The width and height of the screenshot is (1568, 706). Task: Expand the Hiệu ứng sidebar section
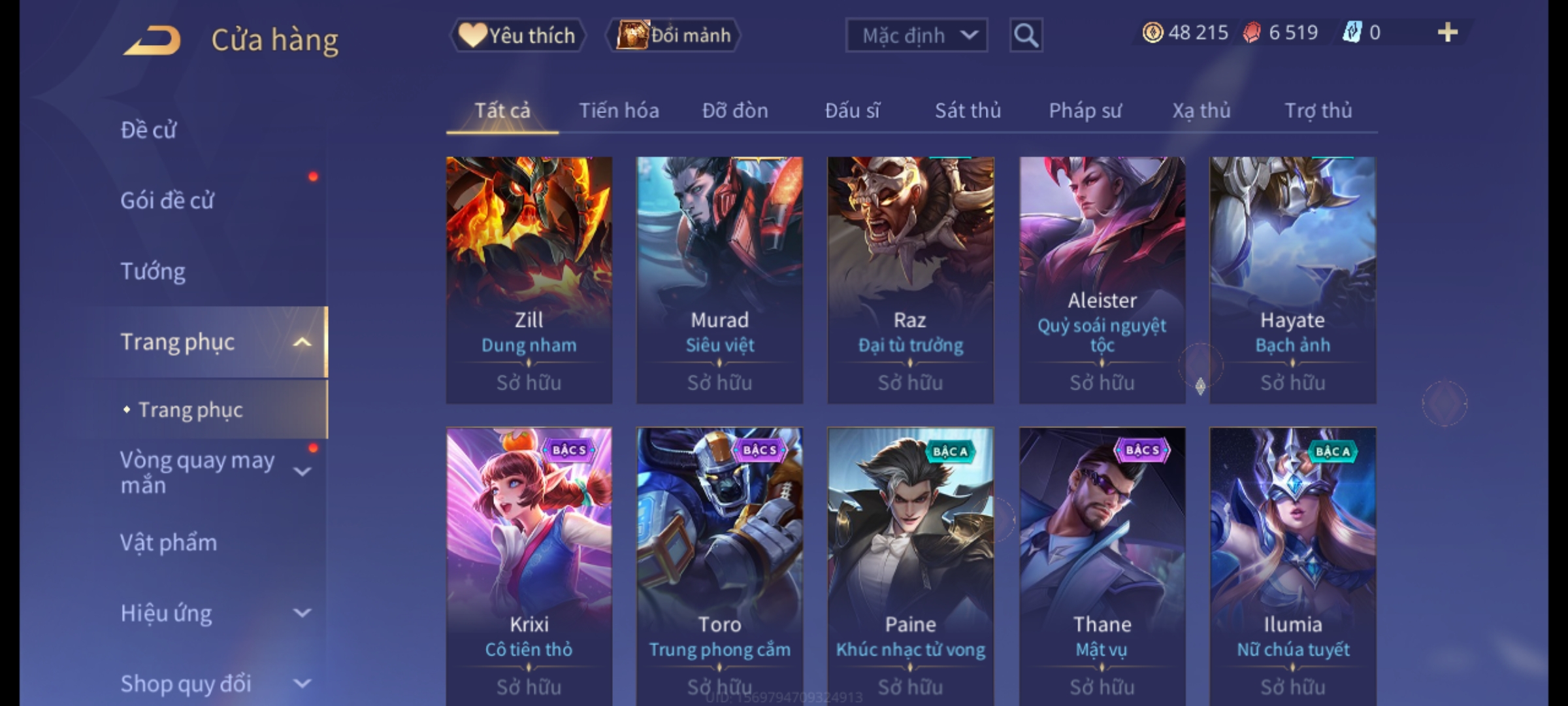coord(302,613)
